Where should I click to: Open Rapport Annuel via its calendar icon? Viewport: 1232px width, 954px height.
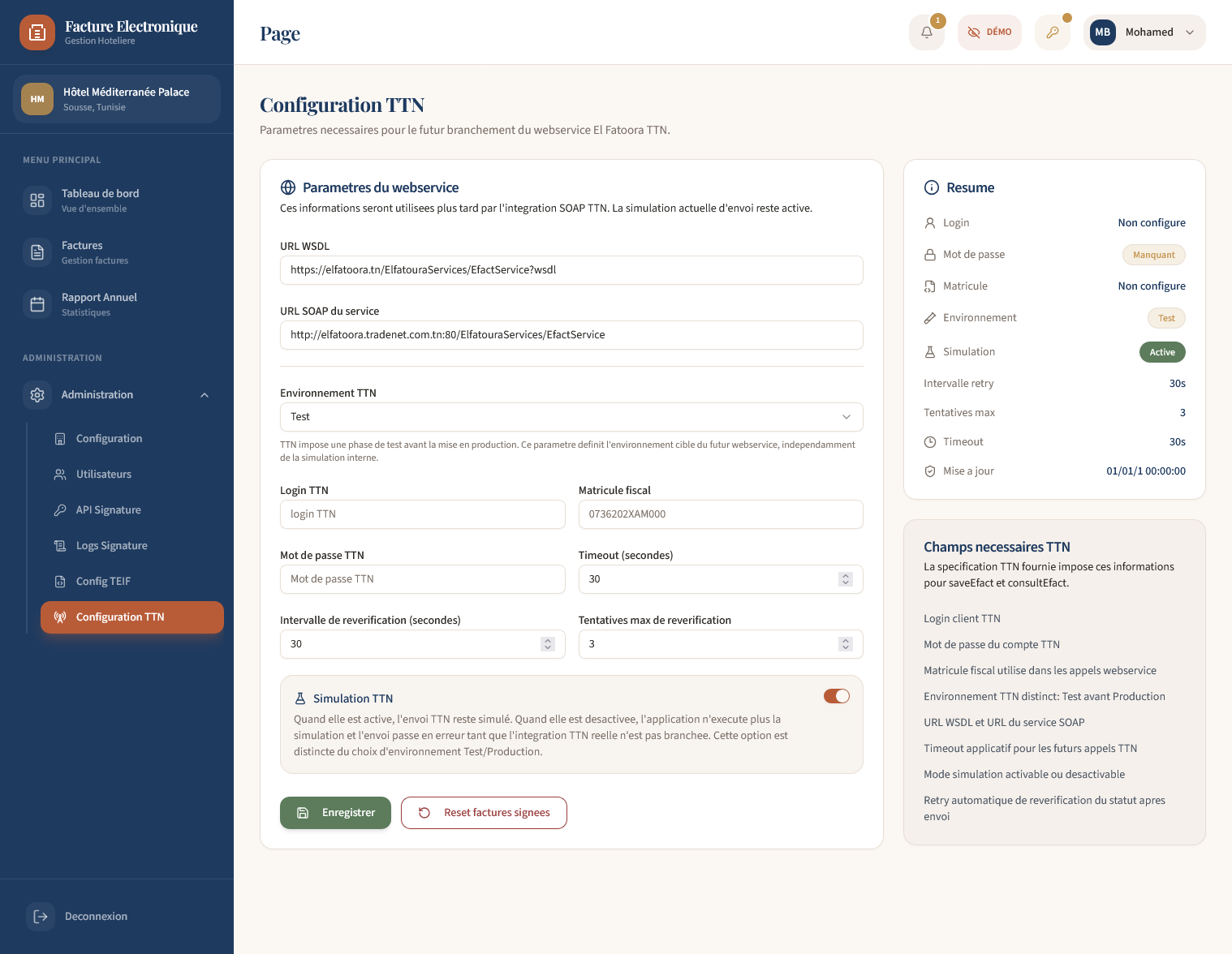pos(37,303)
